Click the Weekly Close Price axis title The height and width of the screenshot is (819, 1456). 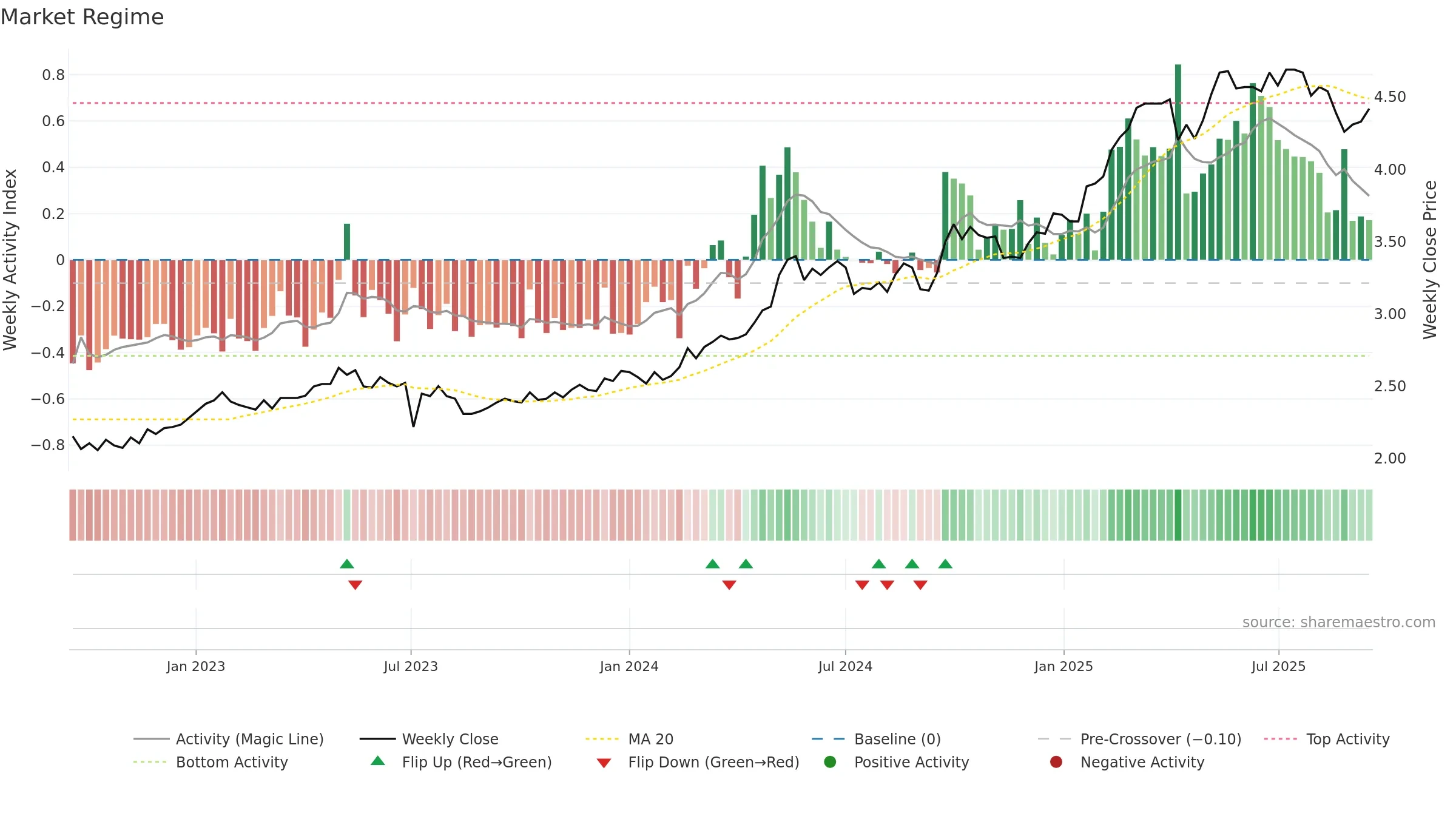tap(1430, 260)
